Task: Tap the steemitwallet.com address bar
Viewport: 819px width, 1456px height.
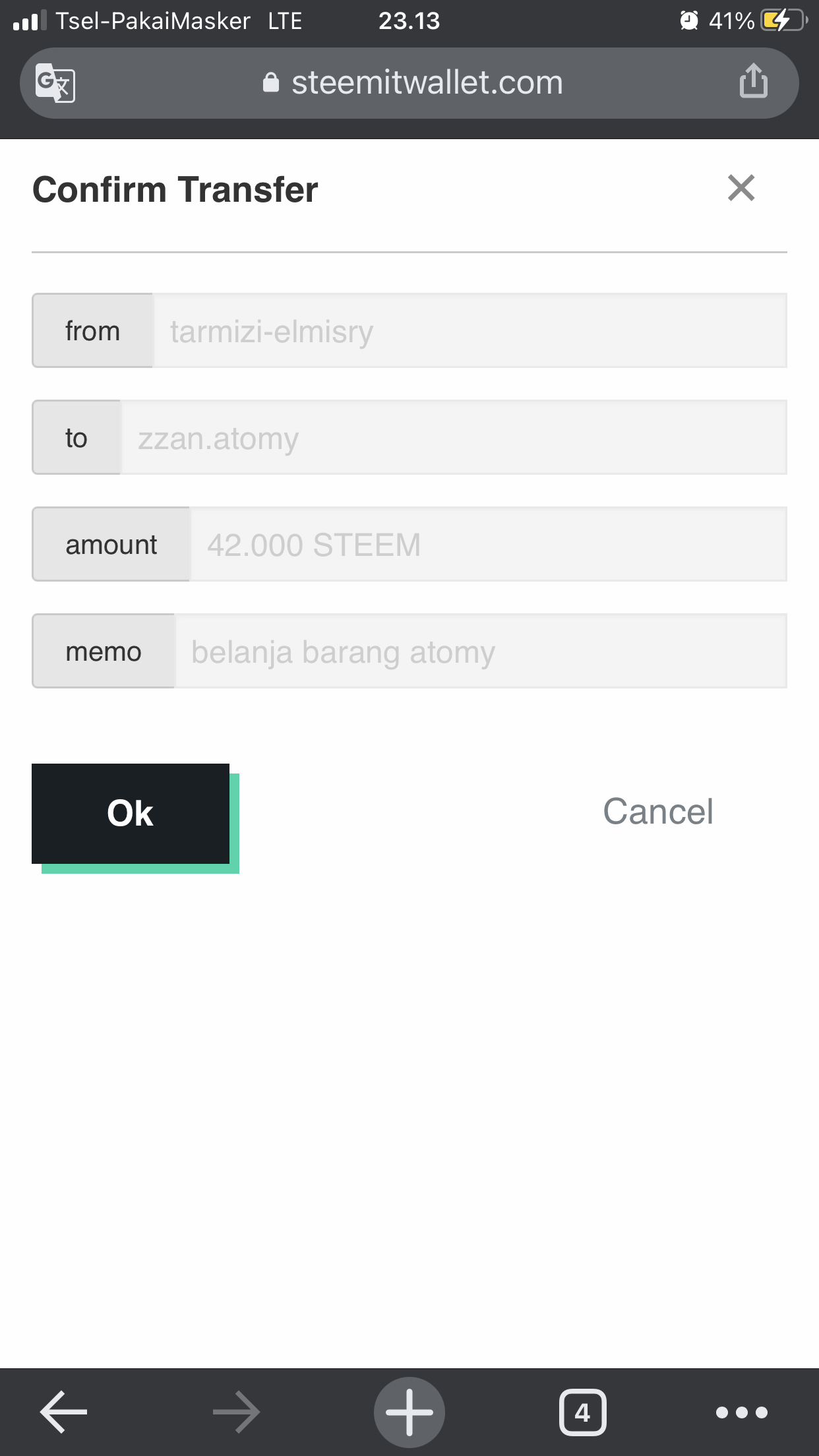Action: click(x=409, y=83)
